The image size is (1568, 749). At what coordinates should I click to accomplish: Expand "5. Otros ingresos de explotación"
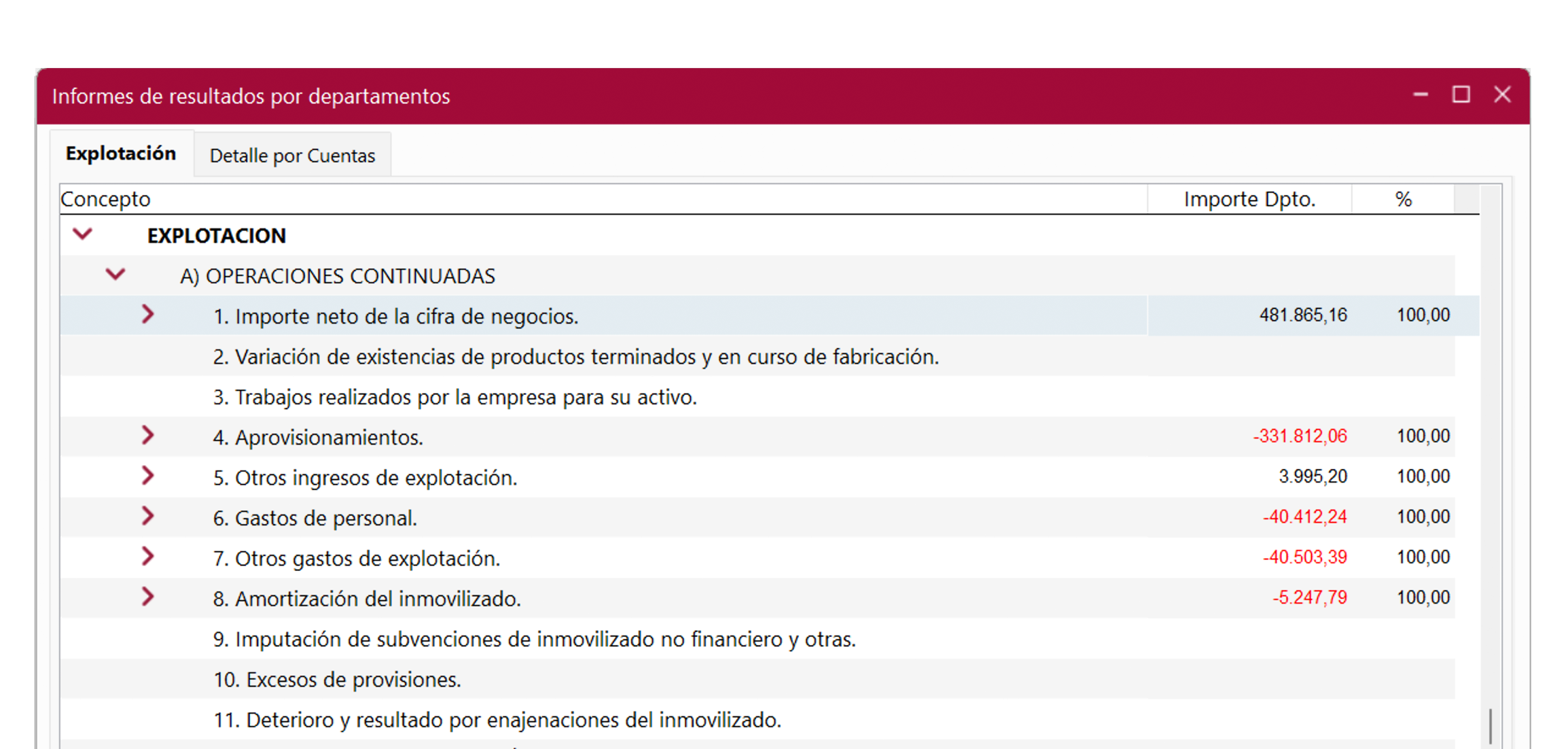point(148,476)
